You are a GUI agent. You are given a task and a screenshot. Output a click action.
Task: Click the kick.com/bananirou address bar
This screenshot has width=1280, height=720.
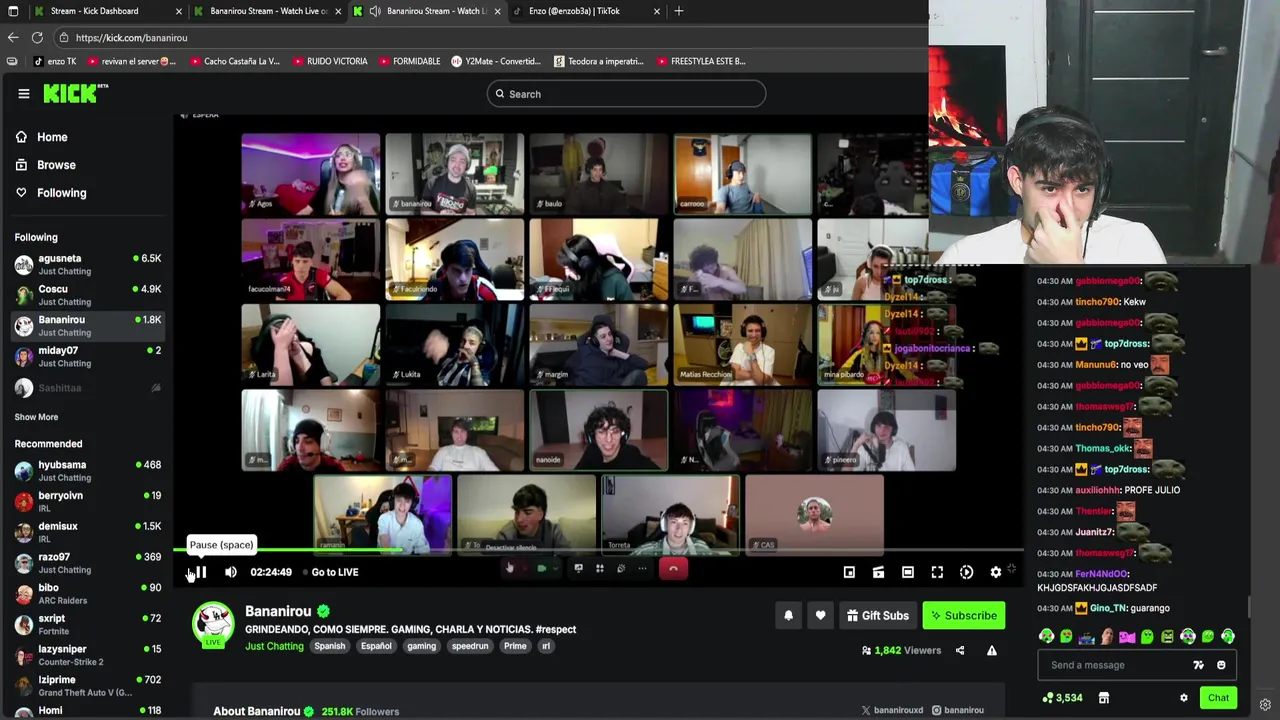click(490, 38)
